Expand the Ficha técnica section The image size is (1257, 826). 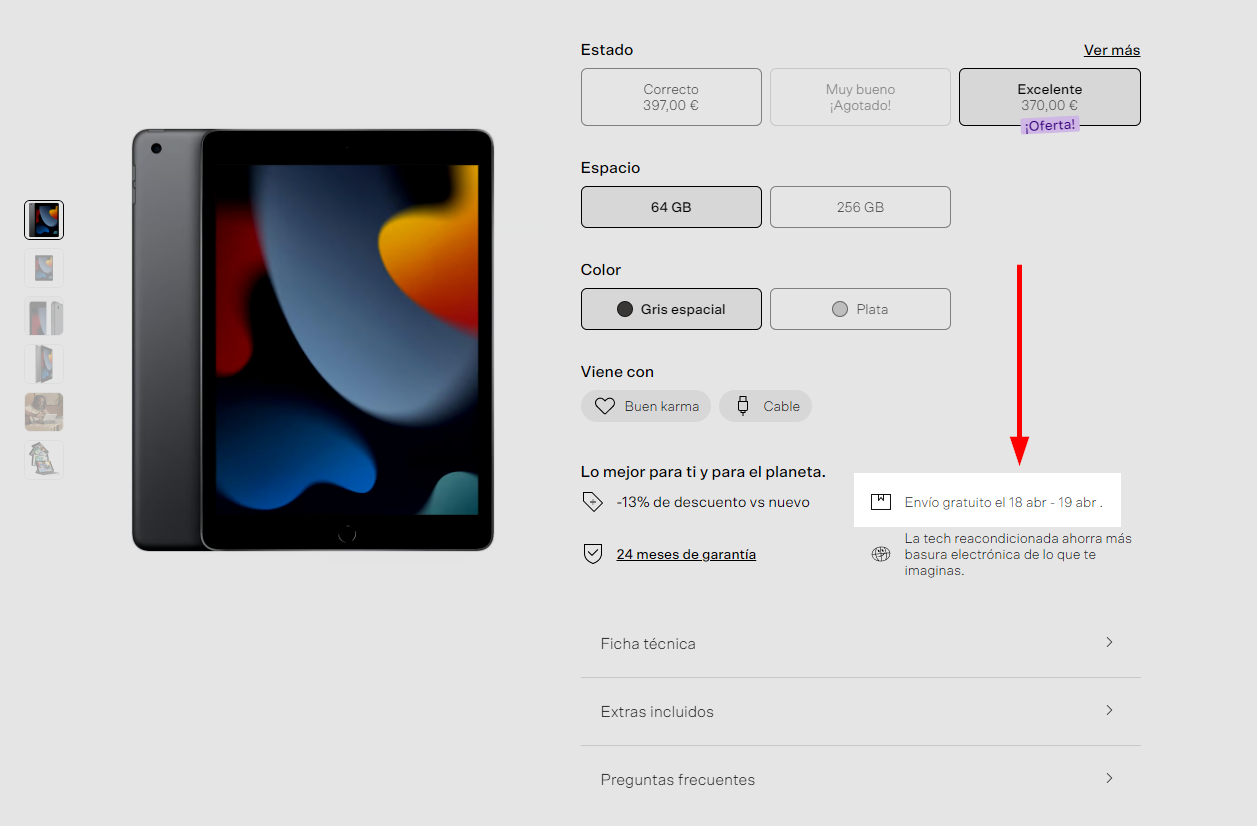[x=860, y=643]
